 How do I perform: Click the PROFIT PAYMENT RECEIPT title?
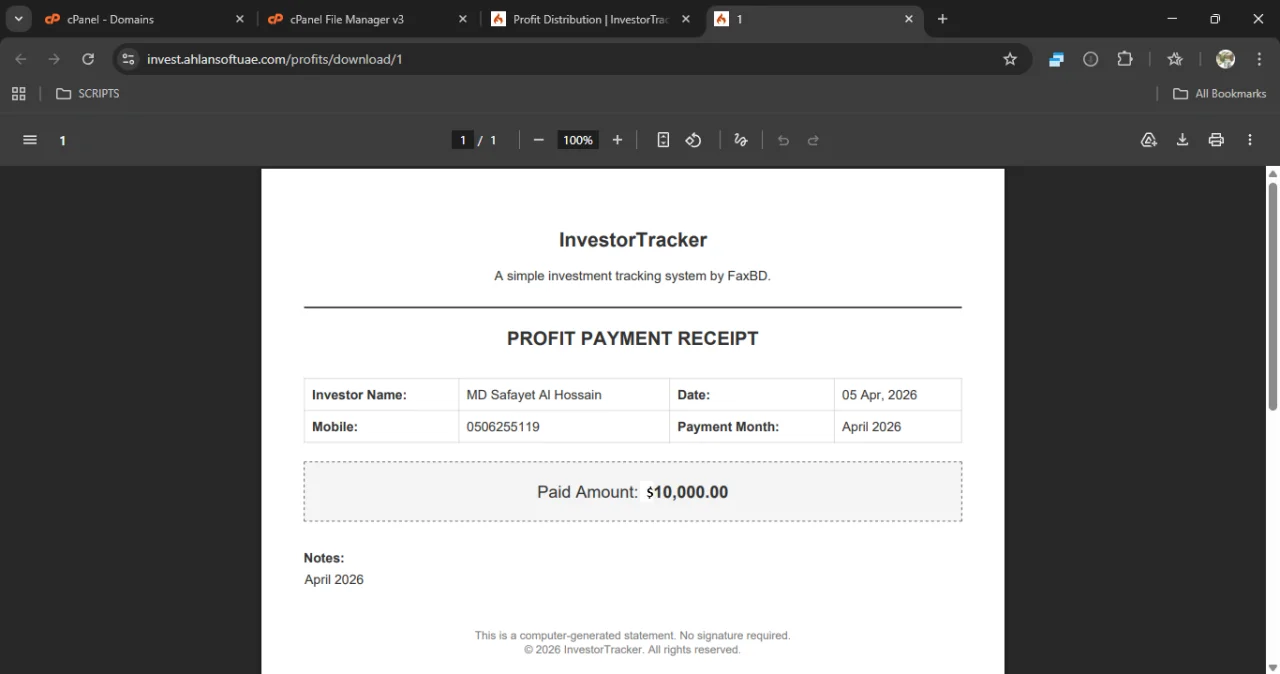(x=633, y=338)
